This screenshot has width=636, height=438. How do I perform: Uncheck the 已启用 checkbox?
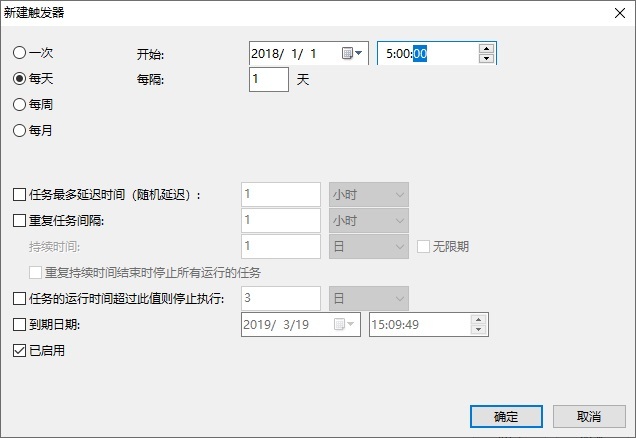pos(19,350)
